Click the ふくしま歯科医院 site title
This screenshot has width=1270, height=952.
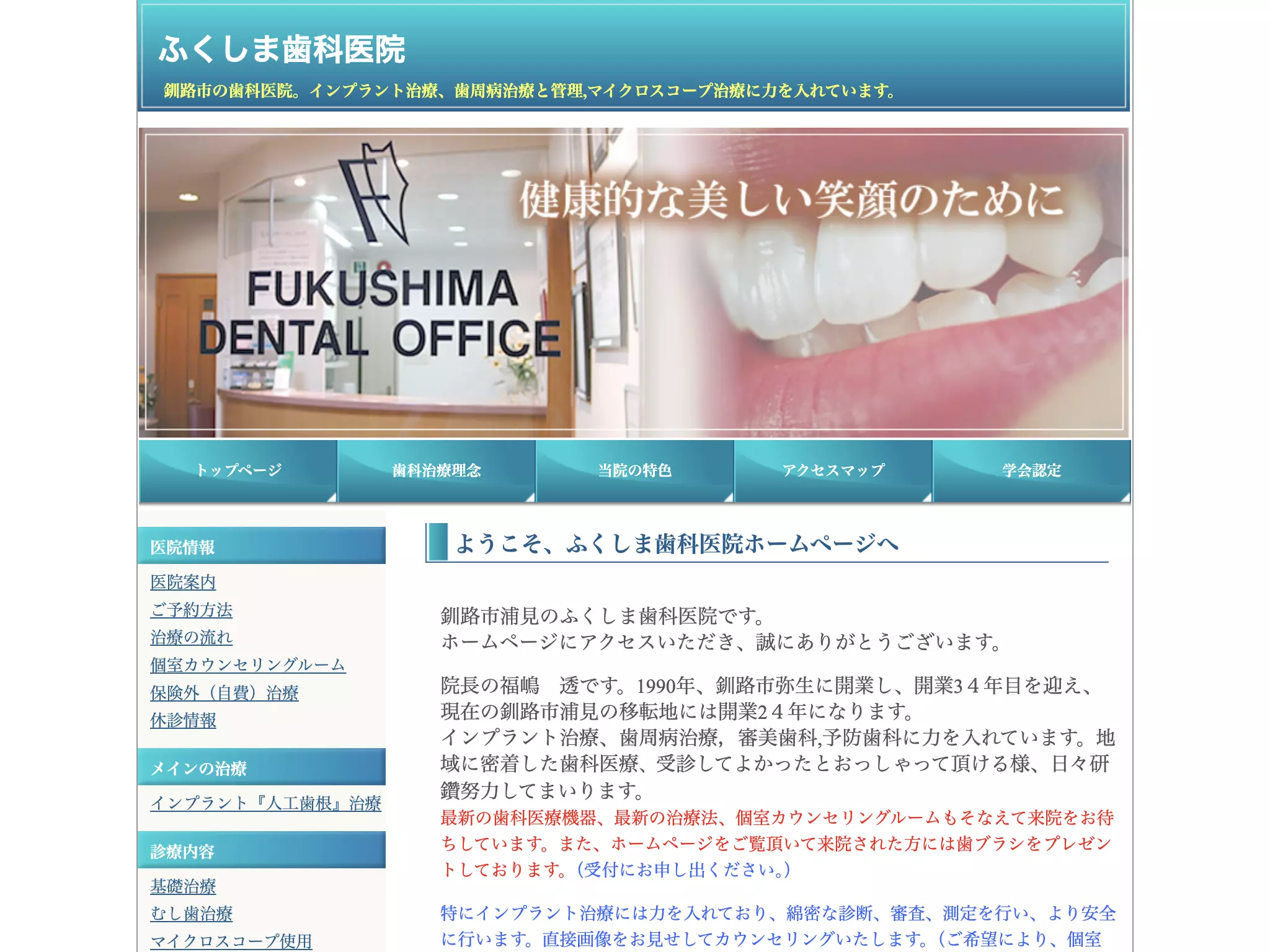[x=282, y=50]
